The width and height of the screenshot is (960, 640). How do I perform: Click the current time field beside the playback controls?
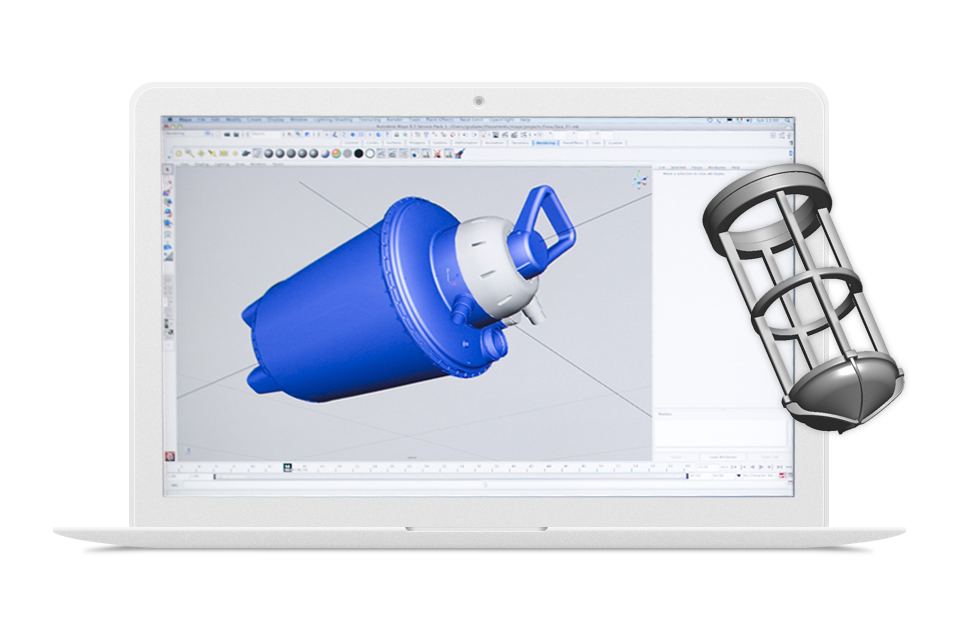coord(708,467)
